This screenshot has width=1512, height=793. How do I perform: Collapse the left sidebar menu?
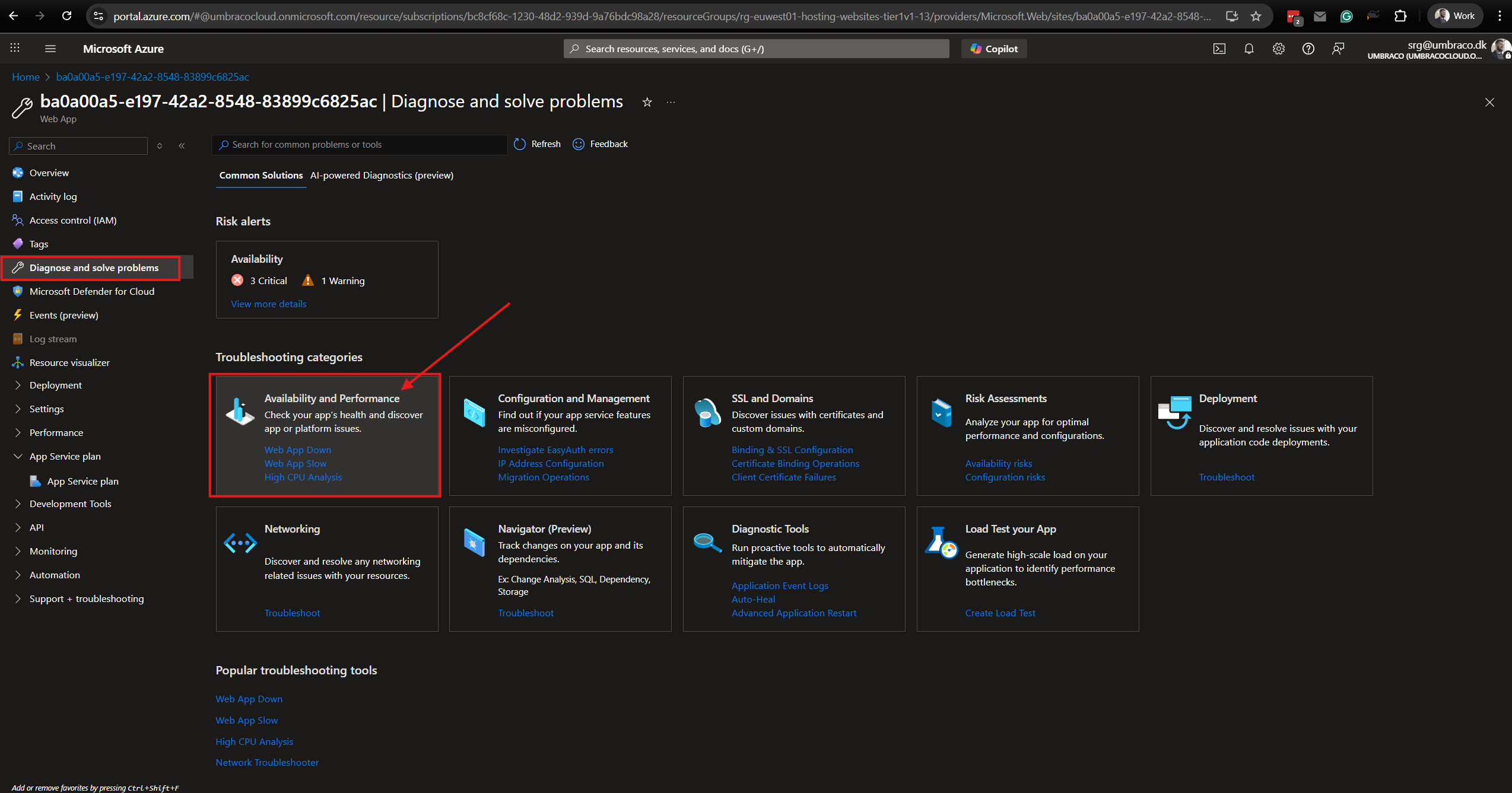pos(182,146)
